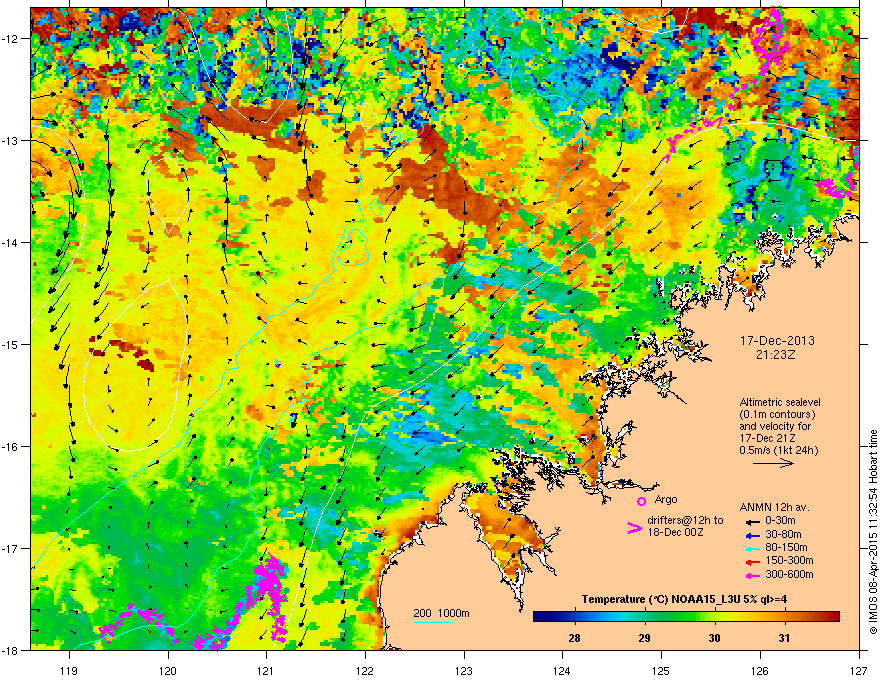Click the longitude axis label 119
The height and width of the screenshot is (680, 880).
point(69,670)
